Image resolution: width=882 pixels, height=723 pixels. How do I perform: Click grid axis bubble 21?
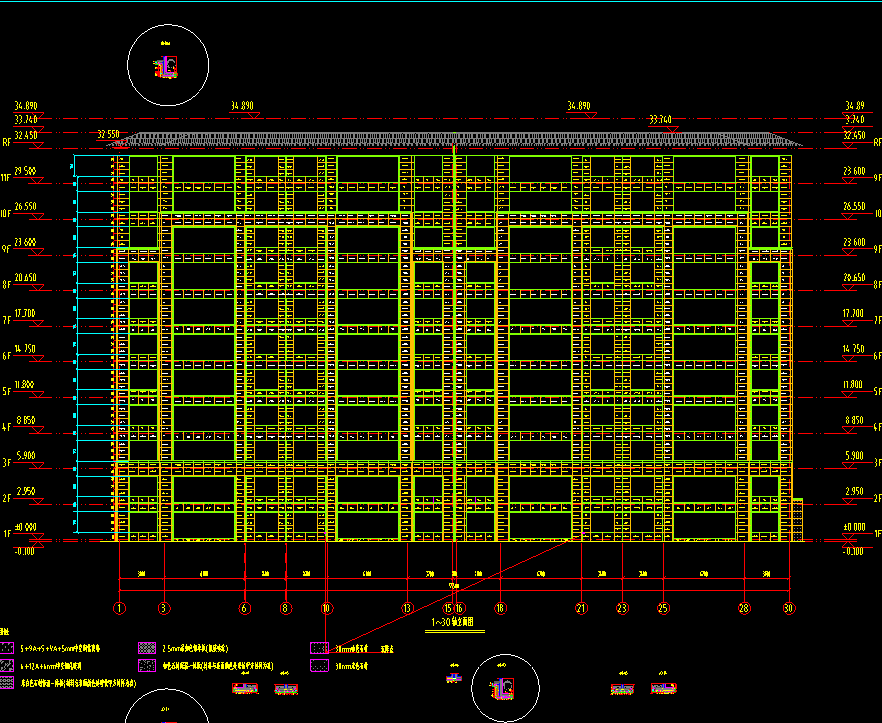click(x=580, y=608)
